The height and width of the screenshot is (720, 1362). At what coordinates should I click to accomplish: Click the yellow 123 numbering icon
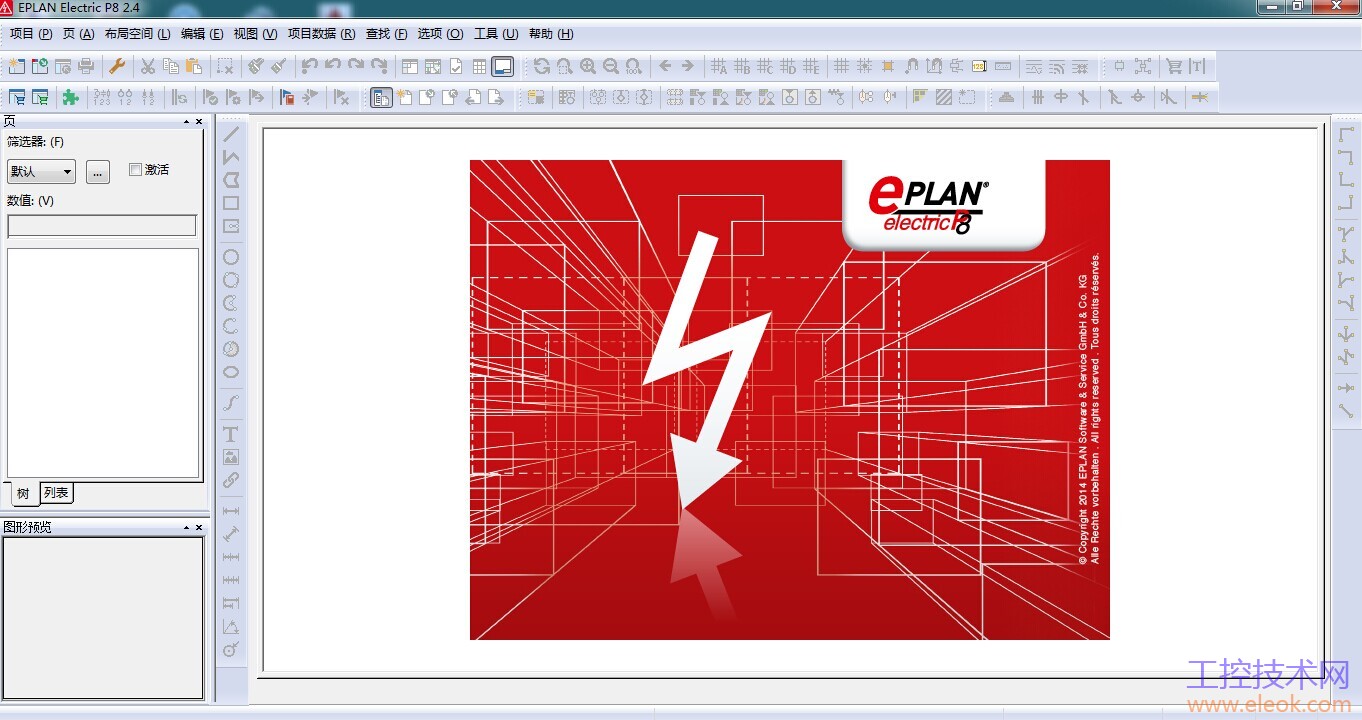979,66
